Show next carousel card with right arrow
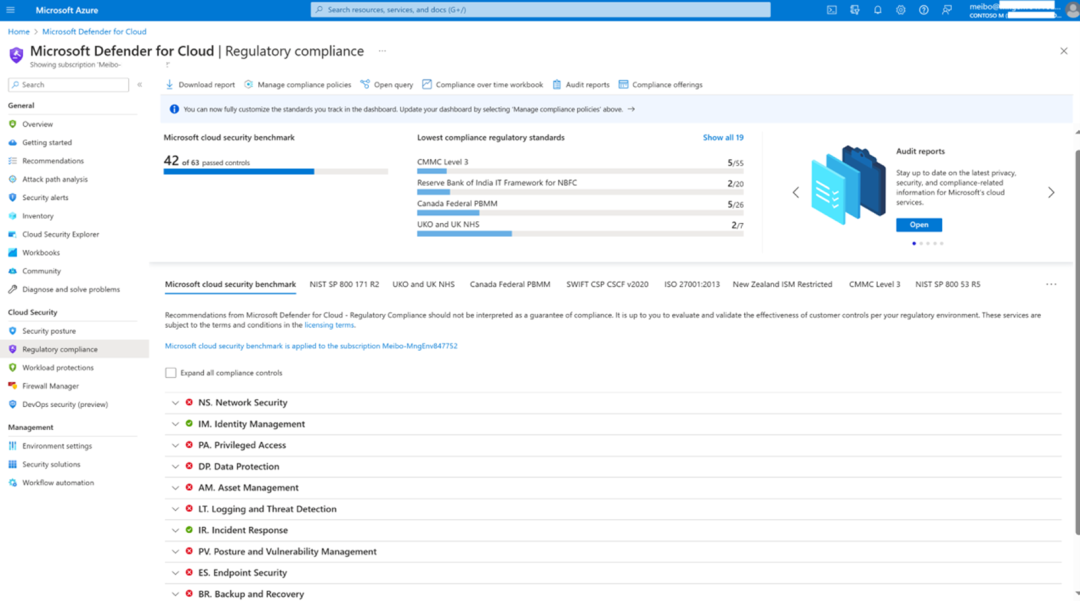 point(1051,193)
